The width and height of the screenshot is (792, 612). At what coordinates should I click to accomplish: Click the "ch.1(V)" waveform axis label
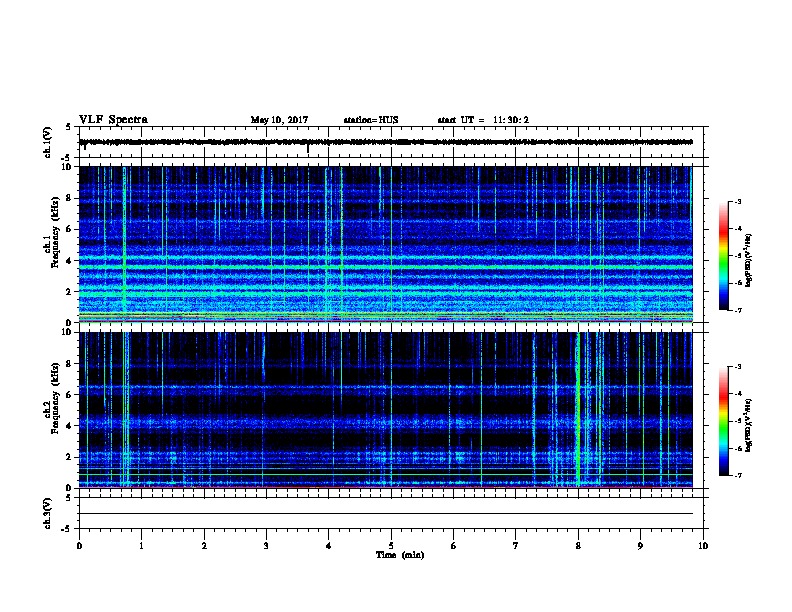(48, 142)
